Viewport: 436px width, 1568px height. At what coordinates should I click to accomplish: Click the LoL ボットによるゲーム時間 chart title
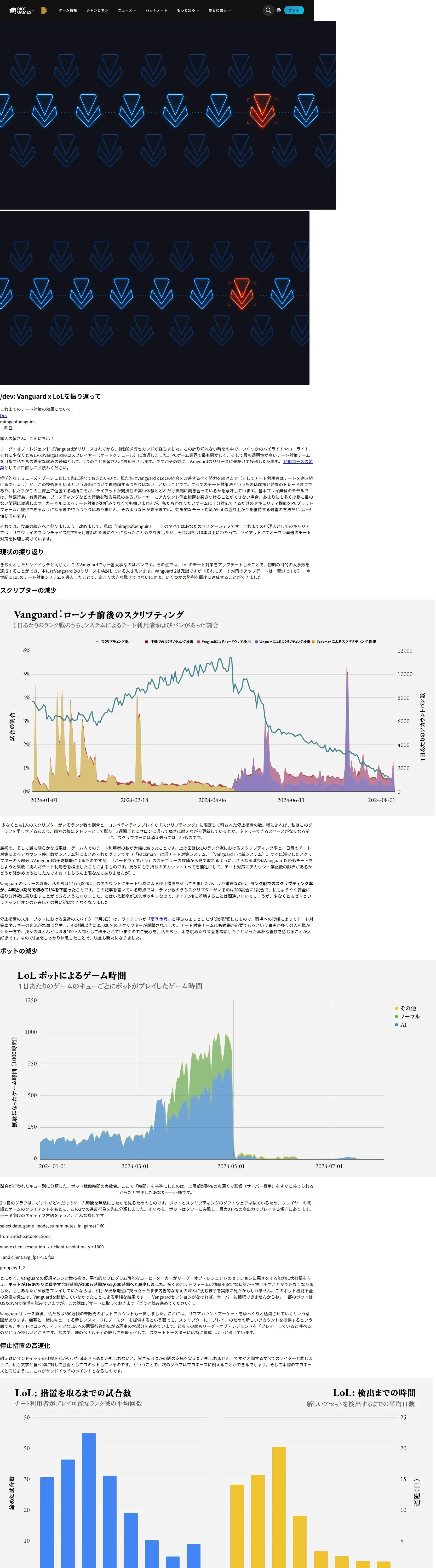click(72, 975)
